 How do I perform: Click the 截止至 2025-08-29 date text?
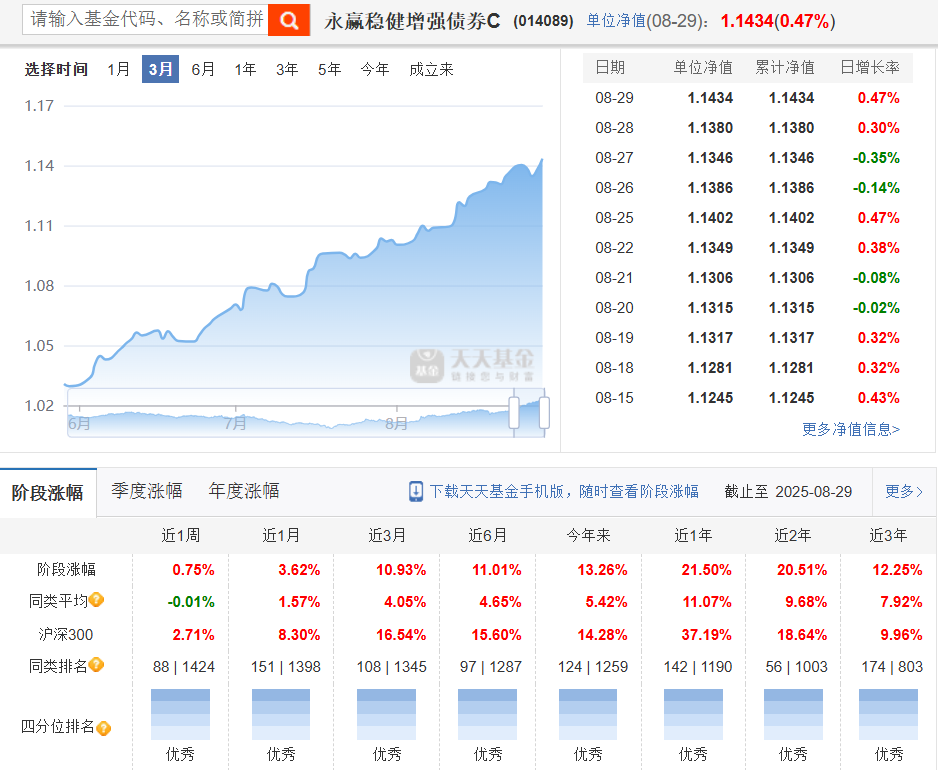click(788, 491)
